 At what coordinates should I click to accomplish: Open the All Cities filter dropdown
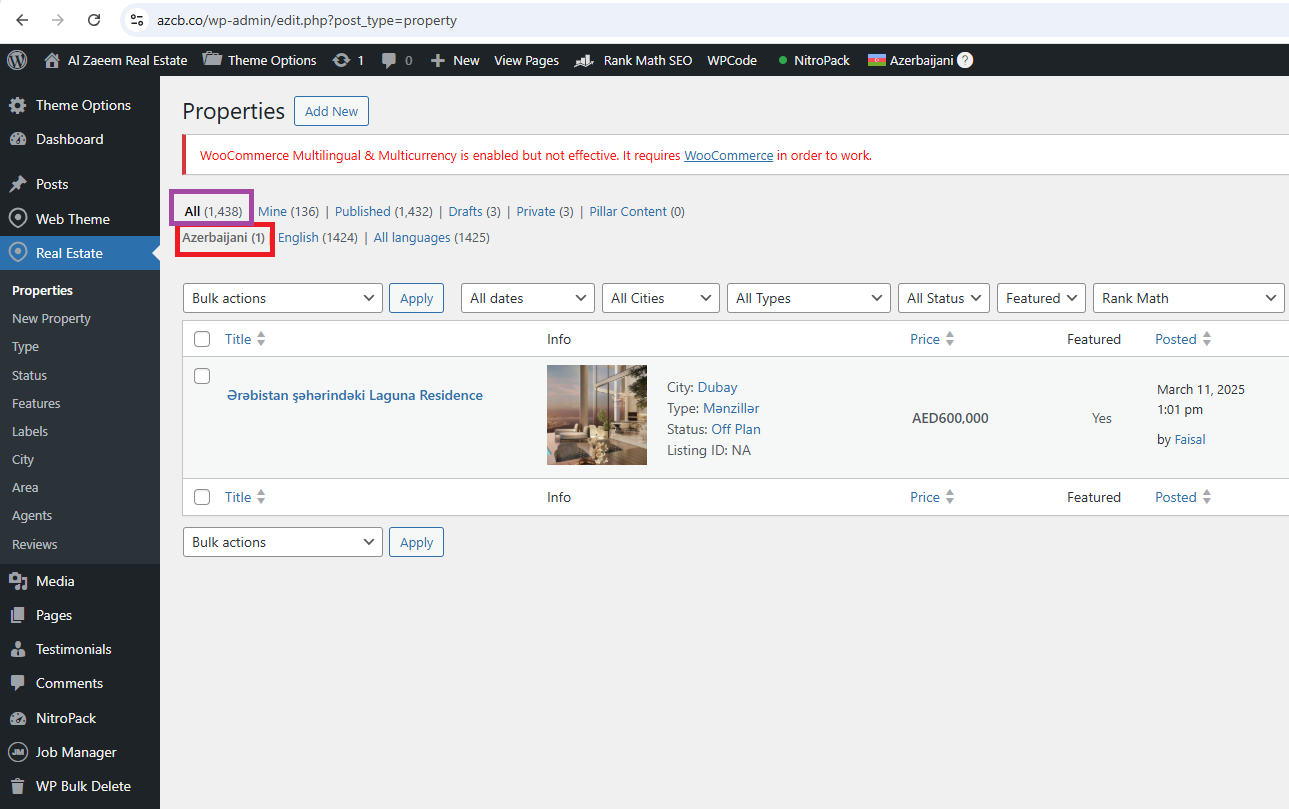click(660, 298)
